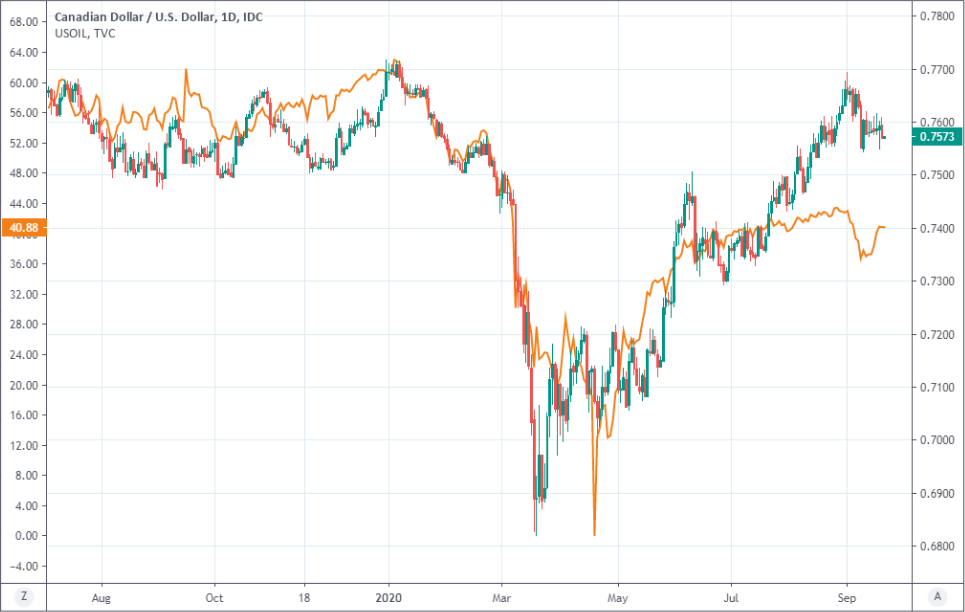
Task: Click the orange 40.88 price label
Action: pyautogui.click(x=22, y=228)
